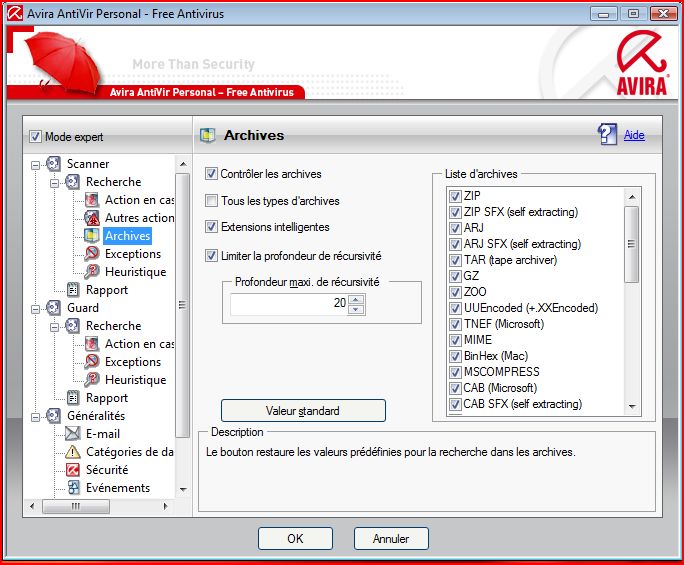Toggle Limiter la profondeur de récursivité
Image resolution: width=684 pixels, height=565 pixels.
tap(211, 256)
